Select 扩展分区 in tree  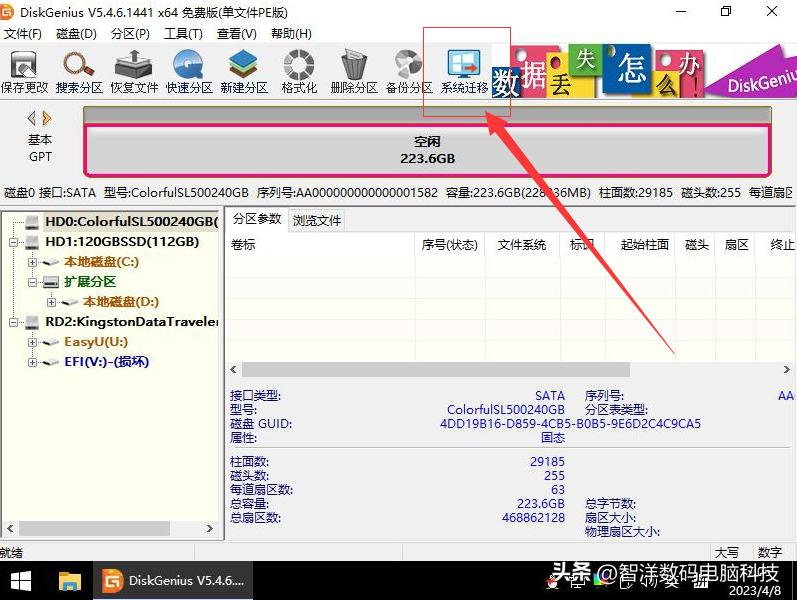point(90,282)
